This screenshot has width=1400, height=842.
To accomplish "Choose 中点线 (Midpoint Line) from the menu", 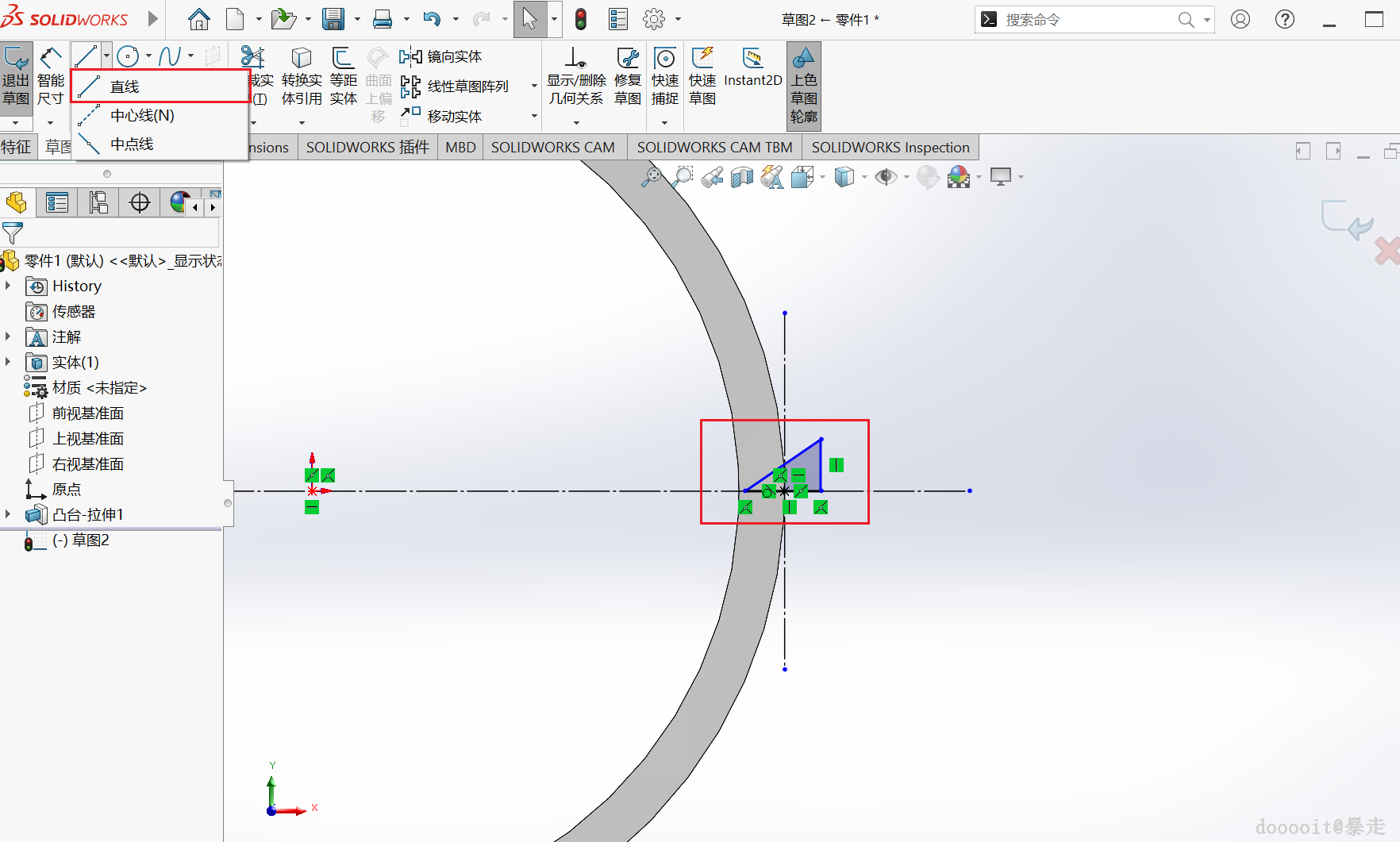I will (x=160, y=144).
